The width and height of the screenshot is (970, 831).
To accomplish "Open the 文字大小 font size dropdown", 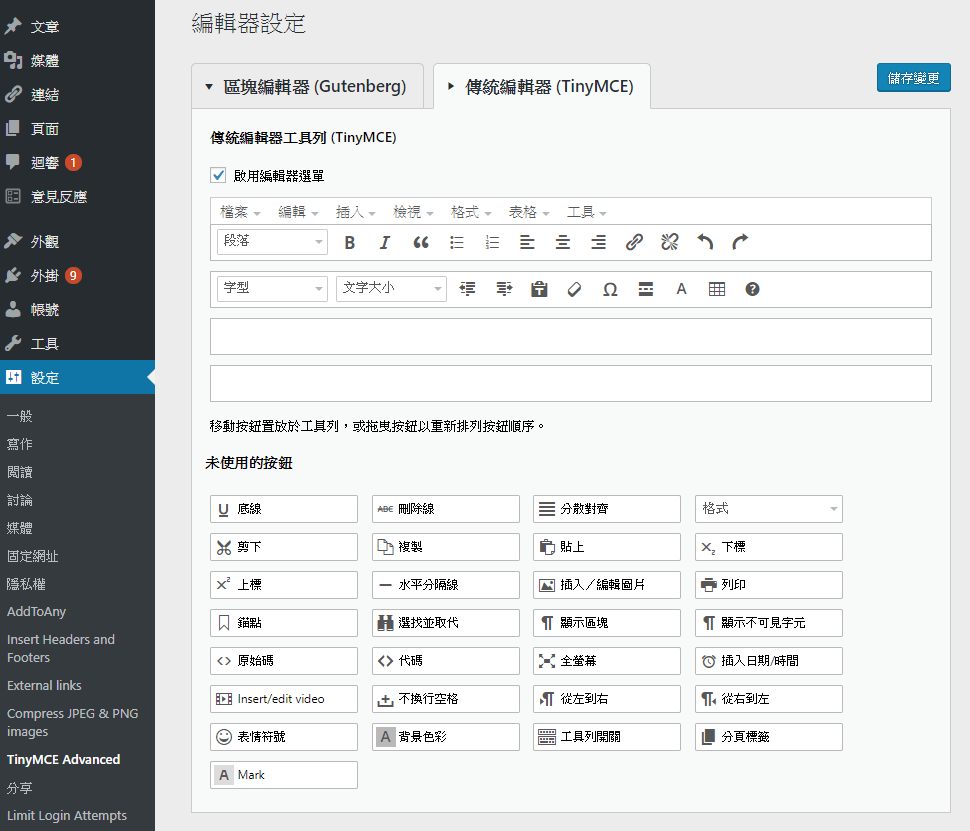I will pyautogui.click(x=391, y=288).
